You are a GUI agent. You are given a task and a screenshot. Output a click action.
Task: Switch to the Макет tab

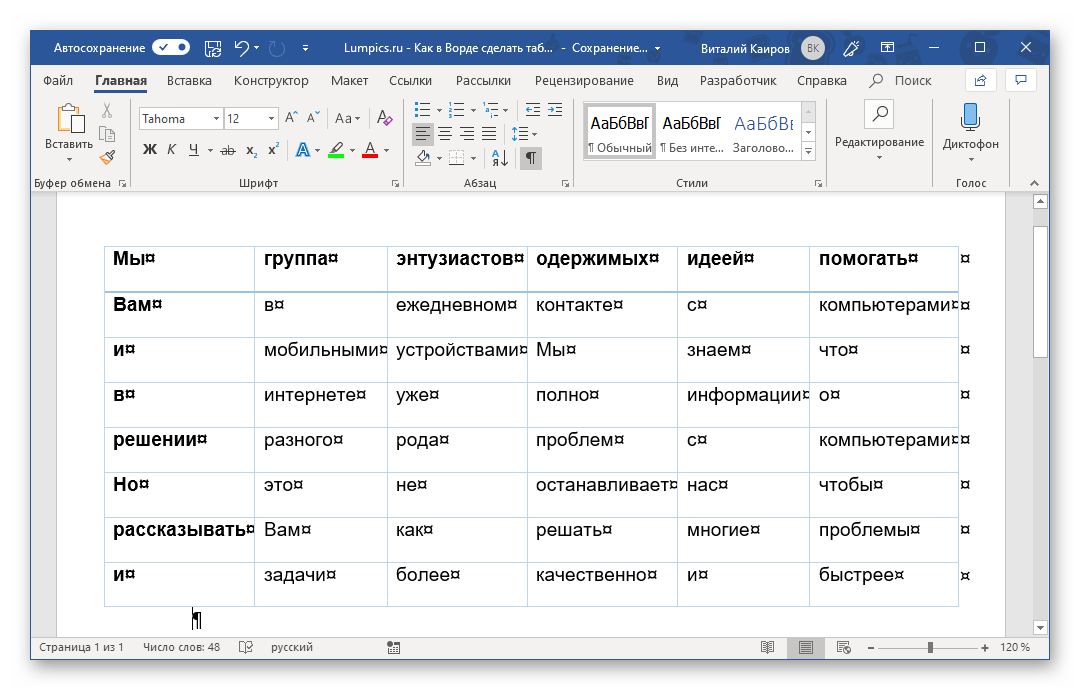[349, 81]
